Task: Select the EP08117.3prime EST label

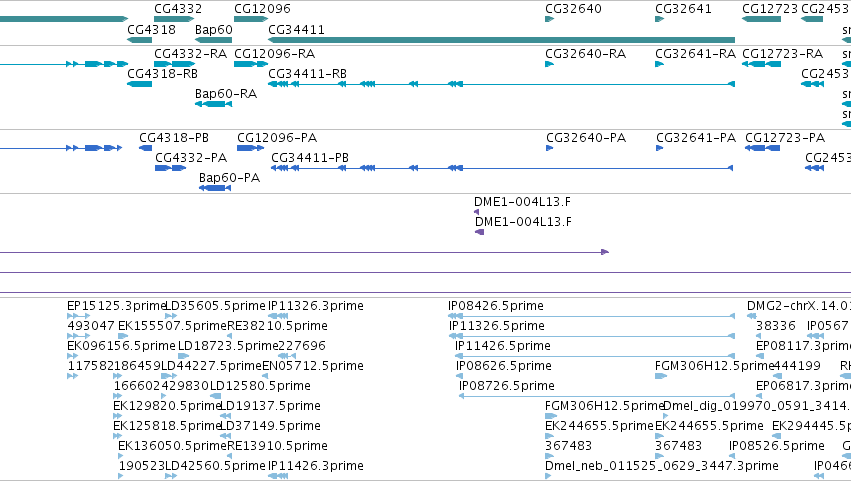Action: (x=803, y=346)
